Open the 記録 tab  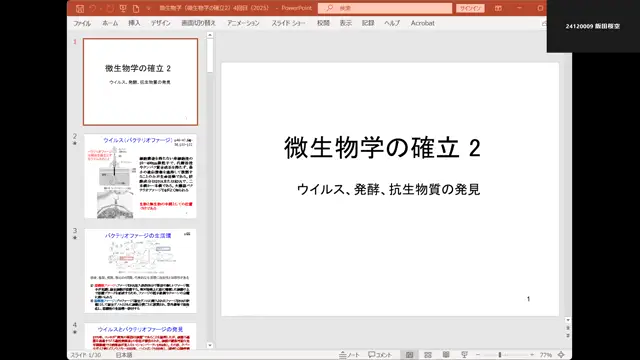point(368,23)
